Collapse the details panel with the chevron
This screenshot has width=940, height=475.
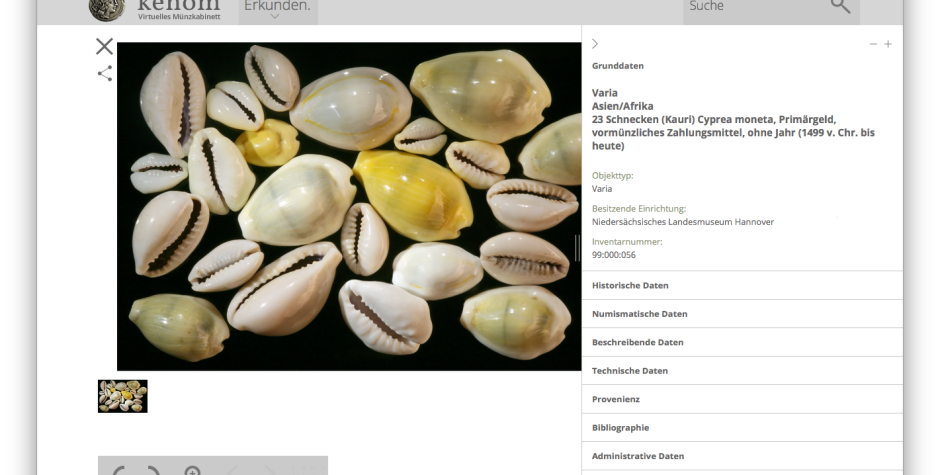[x=595, y=44]
